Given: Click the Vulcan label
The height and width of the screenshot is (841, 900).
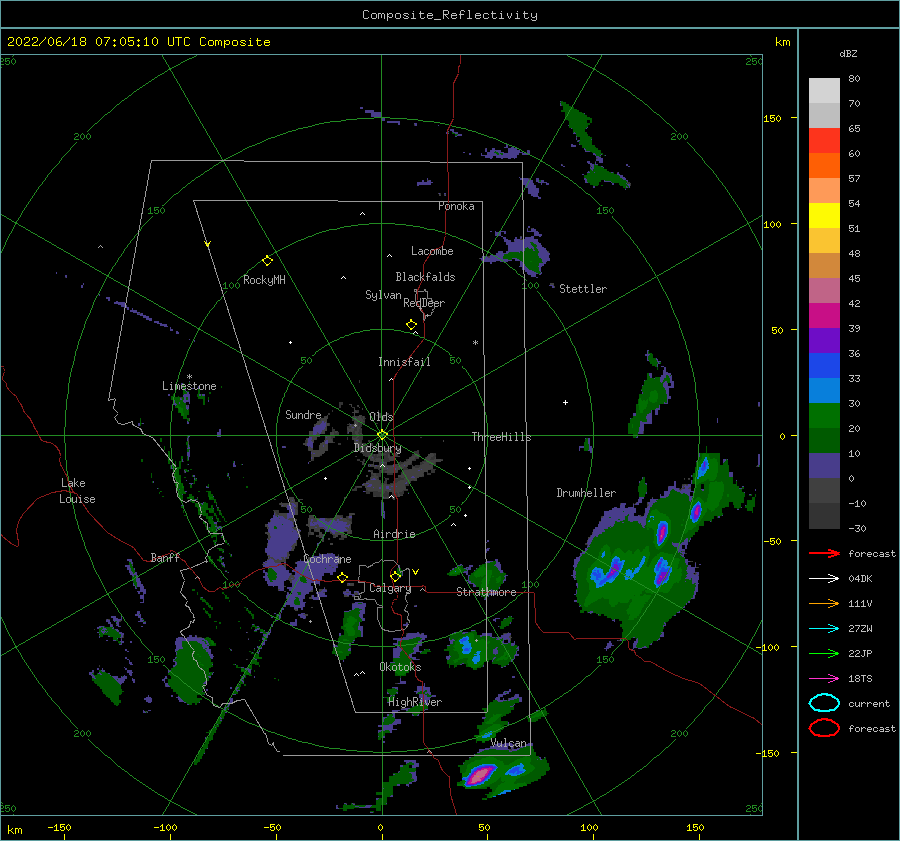Looking at the screenshot, I should pos(509,743).
